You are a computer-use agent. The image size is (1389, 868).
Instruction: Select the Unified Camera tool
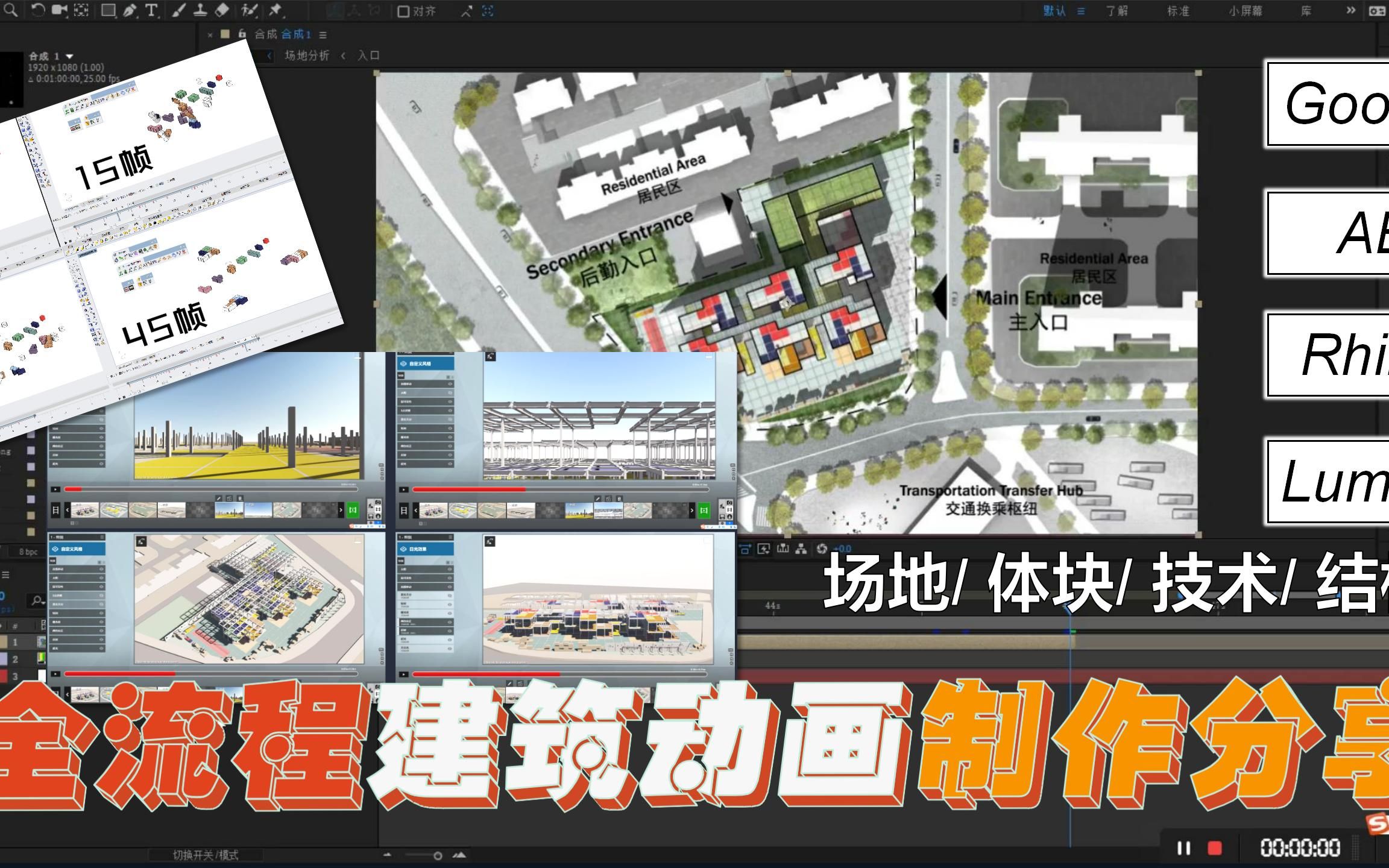pos(59,10)
